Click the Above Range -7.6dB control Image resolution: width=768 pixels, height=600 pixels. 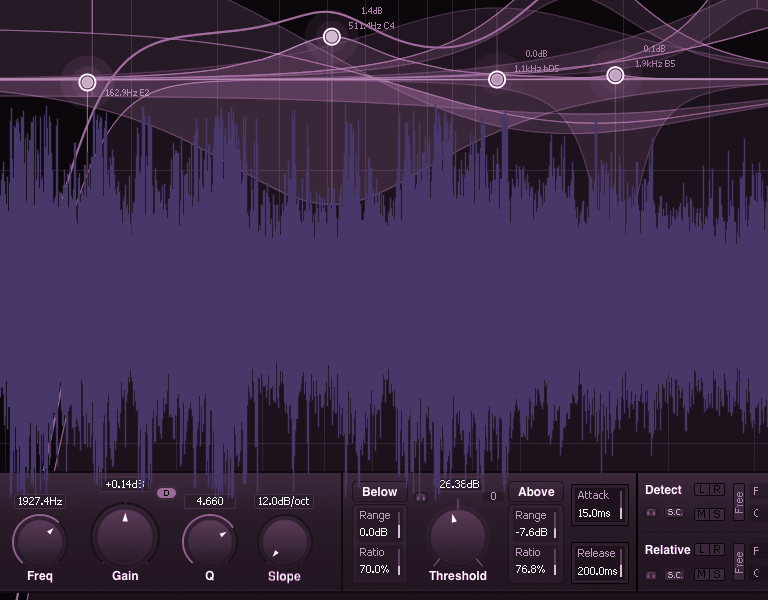coord(536,524)
